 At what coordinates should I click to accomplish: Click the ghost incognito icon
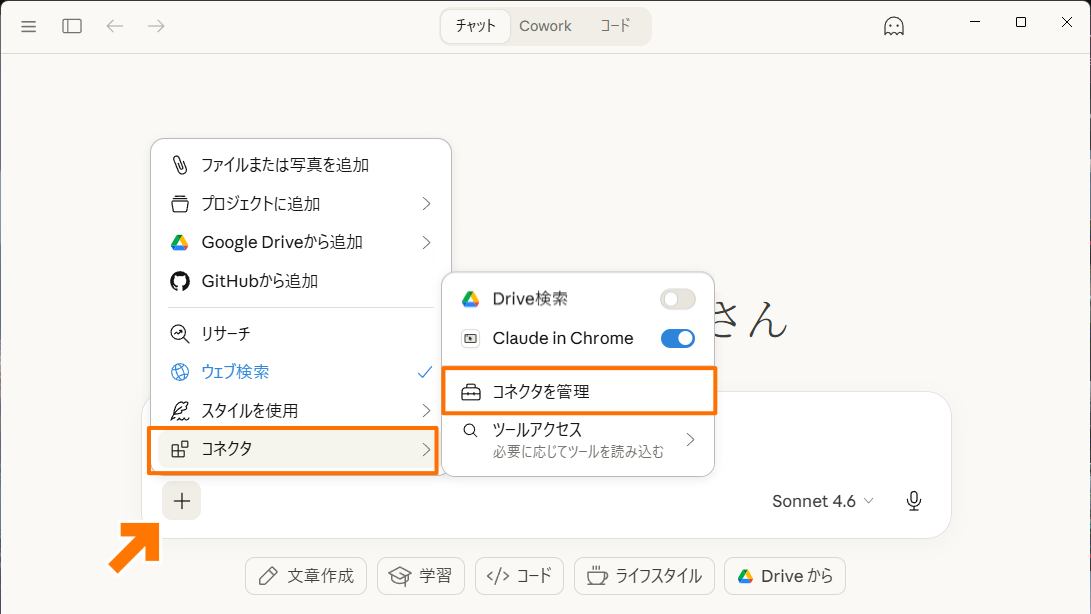[893, 25]
